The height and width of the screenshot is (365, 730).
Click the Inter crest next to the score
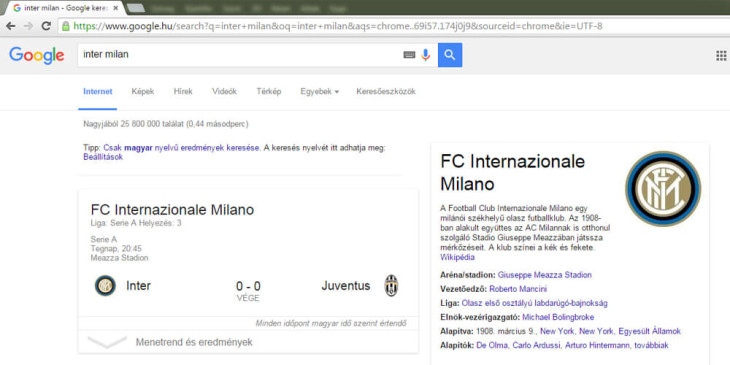click(105, 286)
